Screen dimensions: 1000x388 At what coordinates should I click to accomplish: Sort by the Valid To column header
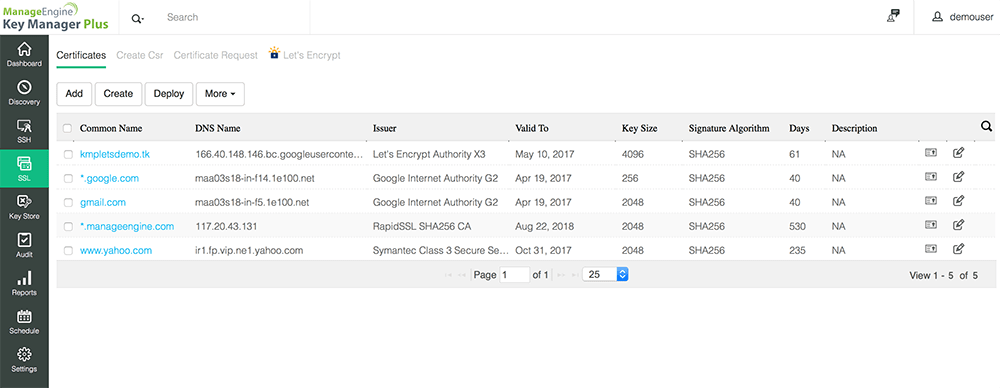point(532,128)
